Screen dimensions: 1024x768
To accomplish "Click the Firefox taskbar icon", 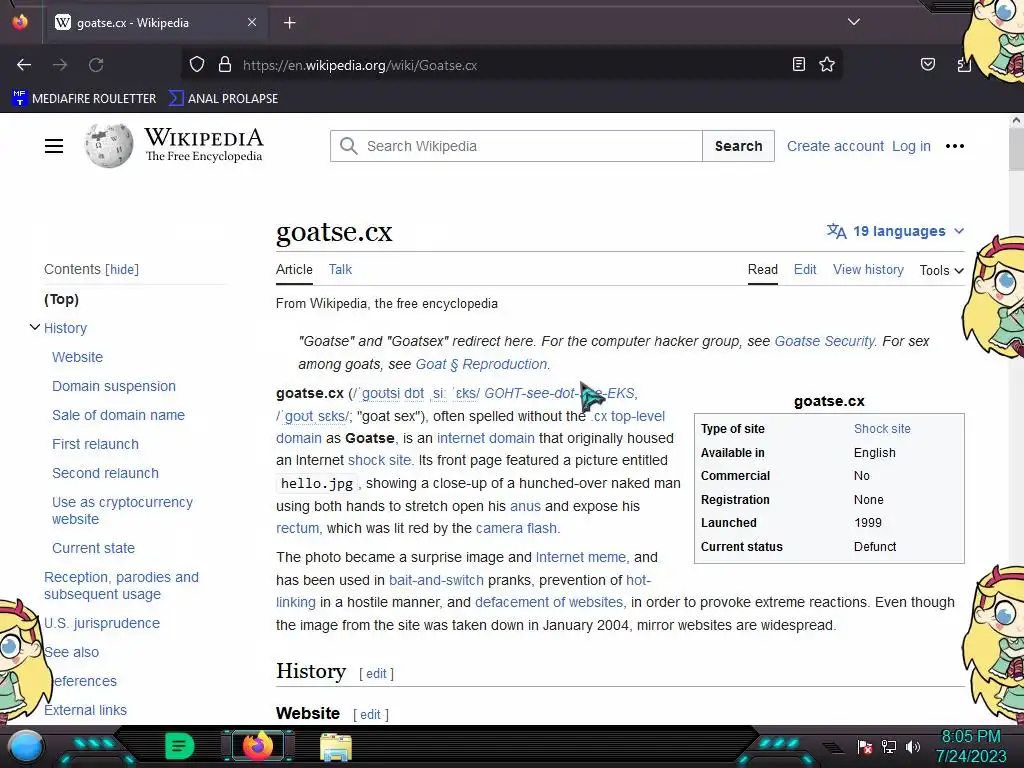I will [x=257, y=746].
